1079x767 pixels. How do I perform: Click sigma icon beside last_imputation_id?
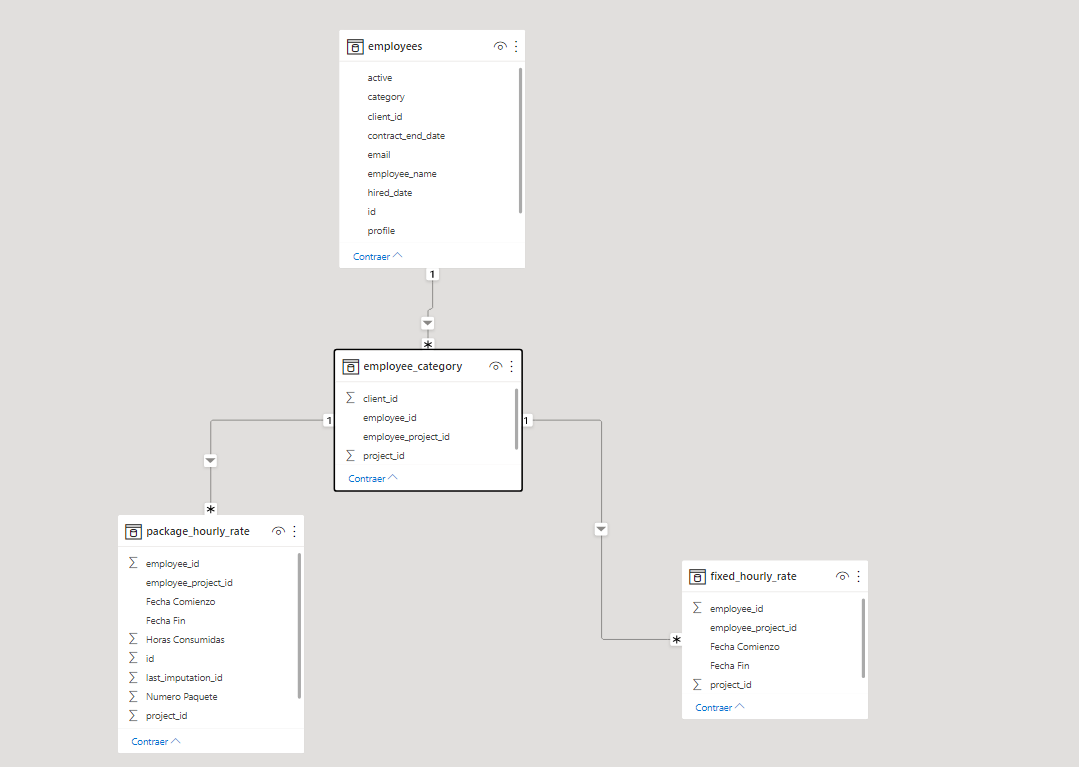point(133,678)
